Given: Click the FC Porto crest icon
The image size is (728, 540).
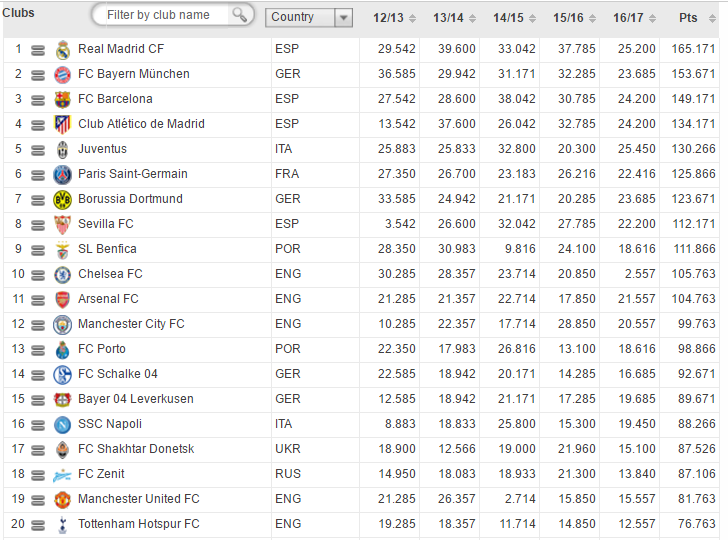Looking at the screenshot, I should click(63, 349).
